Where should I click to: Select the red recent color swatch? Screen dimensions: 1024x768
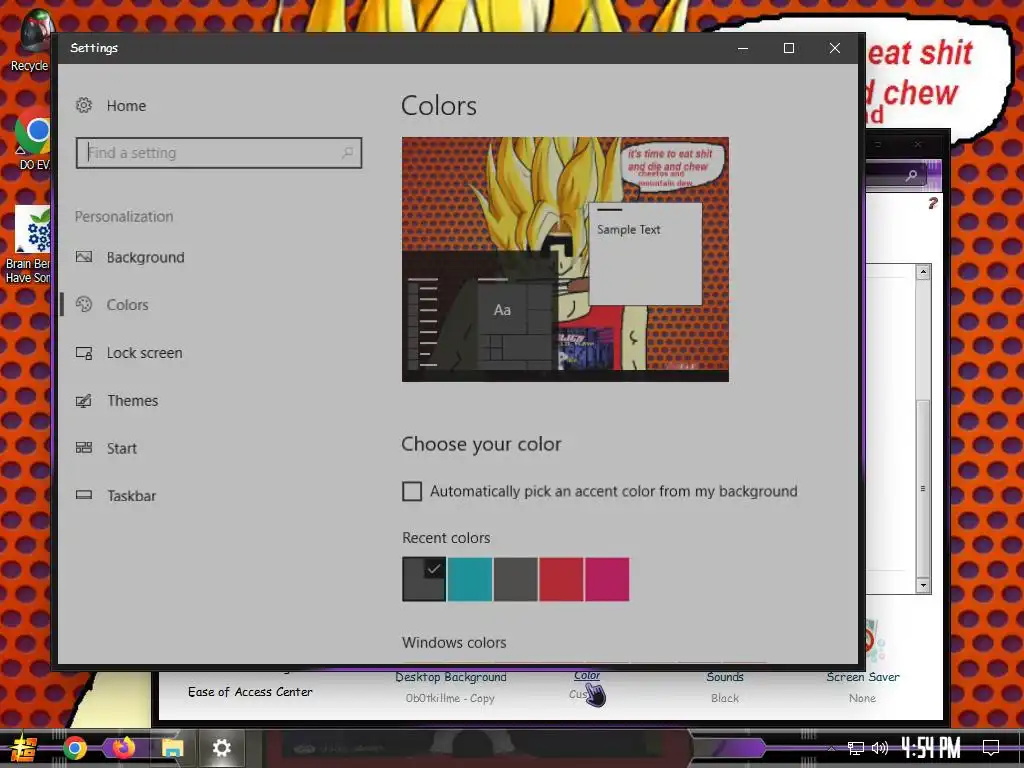coord(561,579)
